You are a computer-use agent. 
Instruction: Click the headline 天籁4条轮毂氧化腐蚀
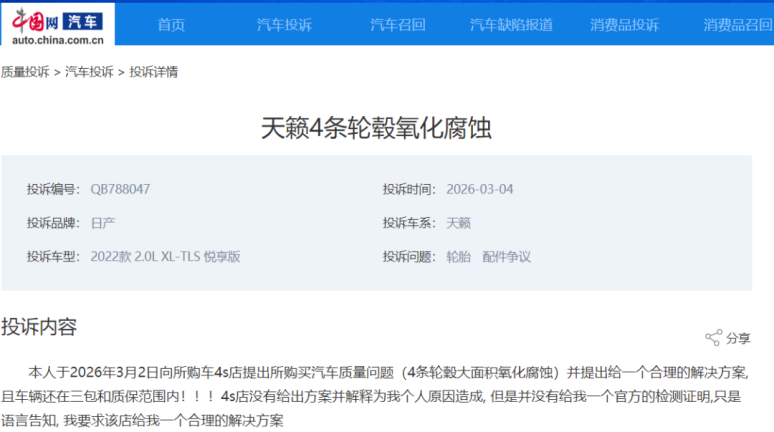376,128
